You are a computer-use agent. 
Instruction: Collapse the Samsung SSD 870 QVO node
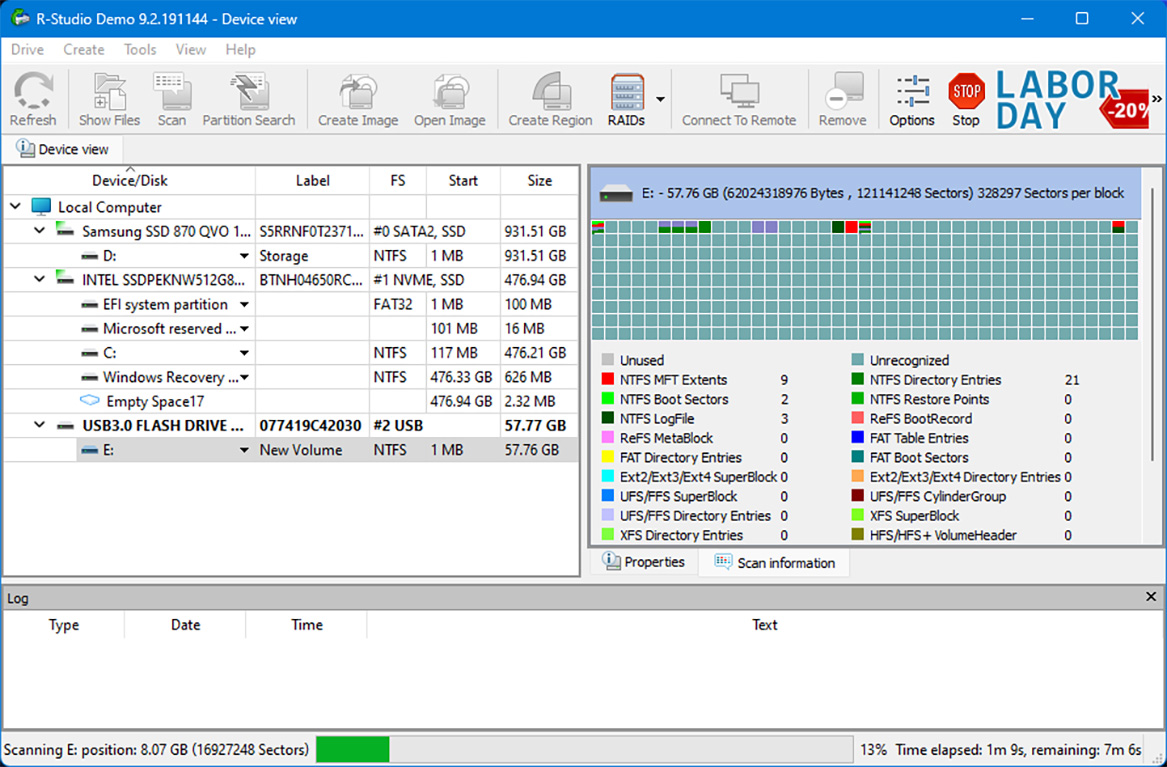point(40,231)
